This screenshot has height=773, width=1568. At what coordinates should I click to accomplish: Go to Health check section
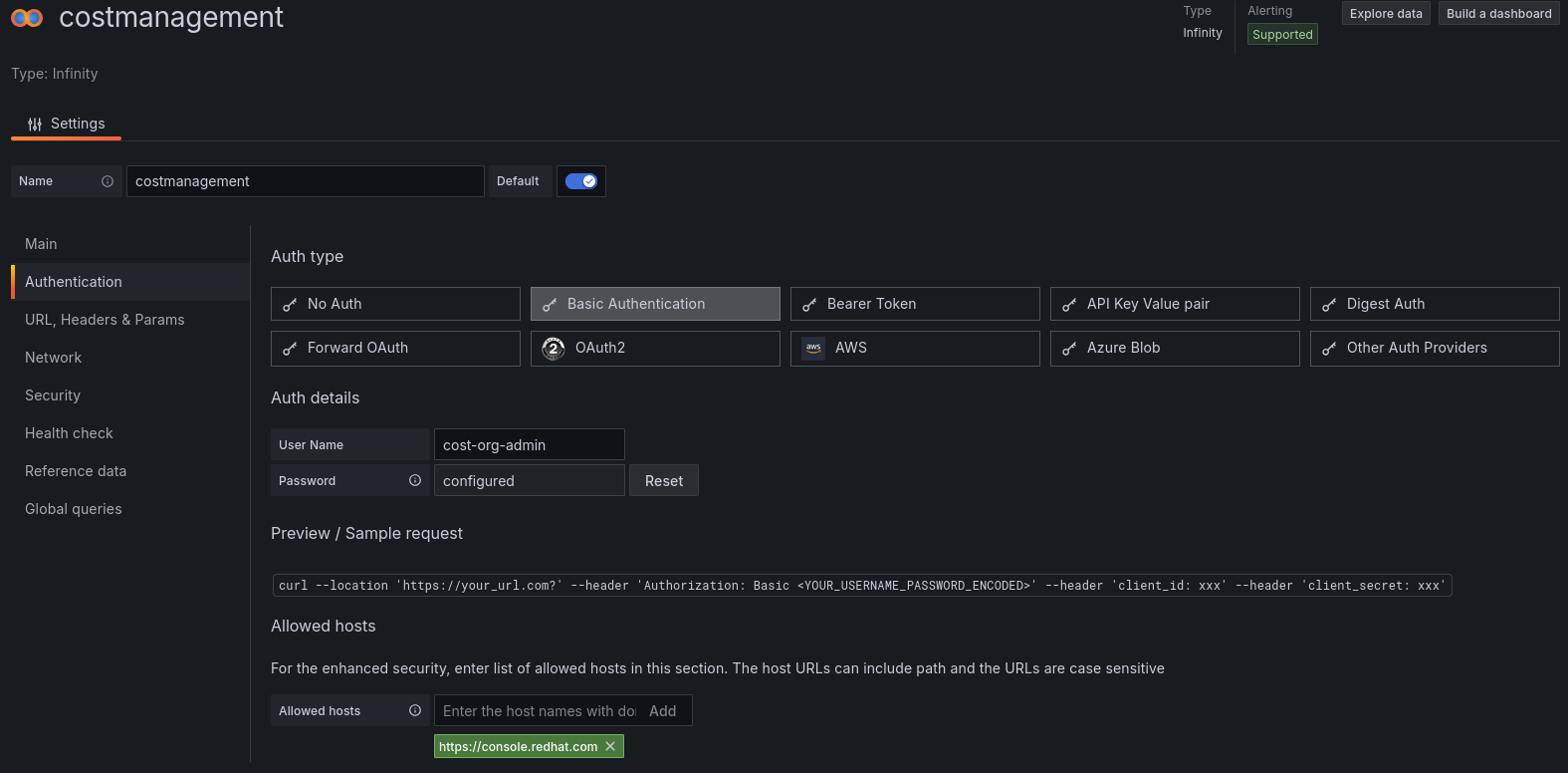69,433
